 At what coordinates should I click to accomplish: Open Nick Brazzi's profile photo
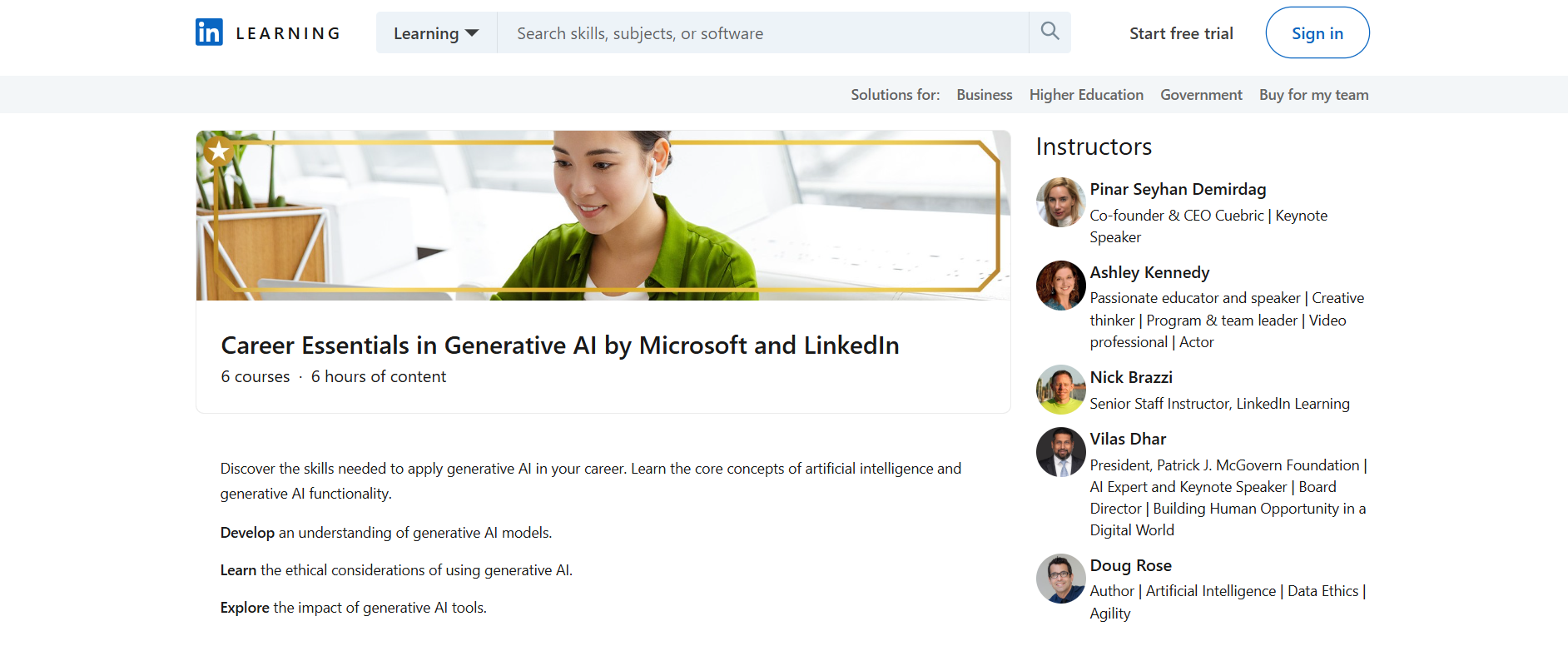pos(1060,390)
